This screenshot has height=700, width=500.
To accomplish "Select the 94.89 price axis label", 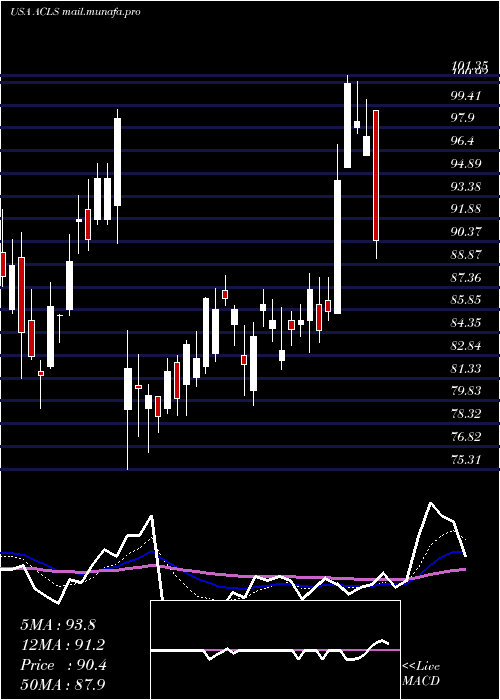I will (466, 163).
